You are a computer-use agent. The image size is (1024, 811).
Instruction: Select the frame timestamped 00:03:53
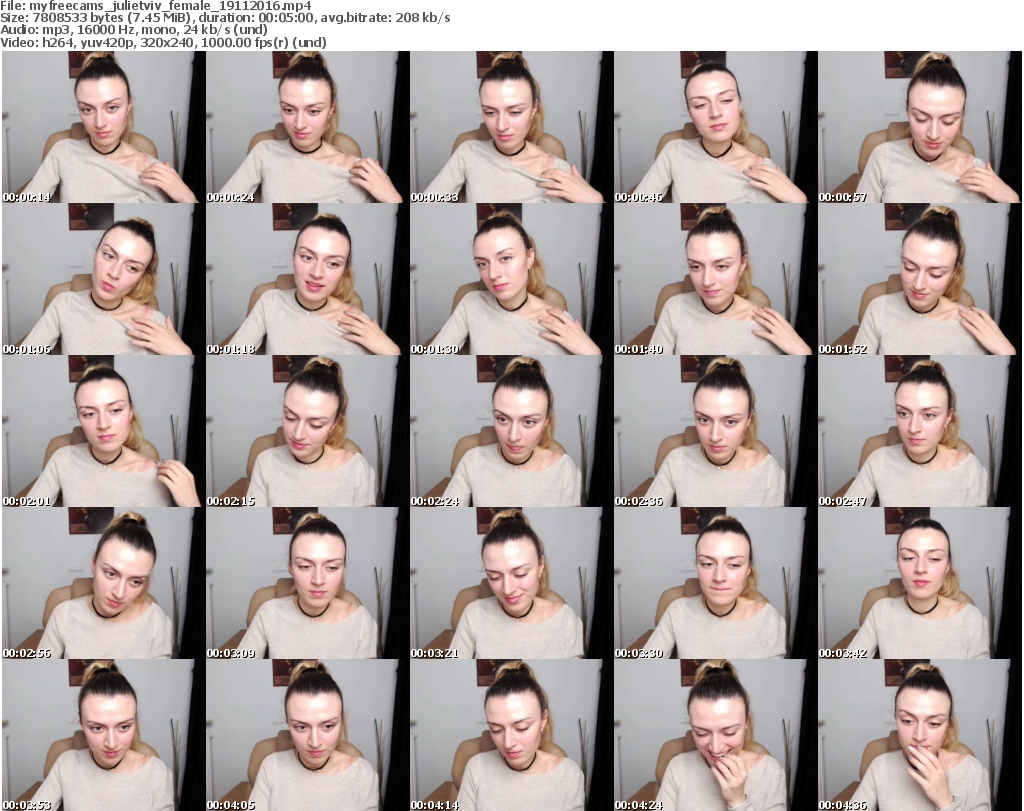(x=103, y=735)
